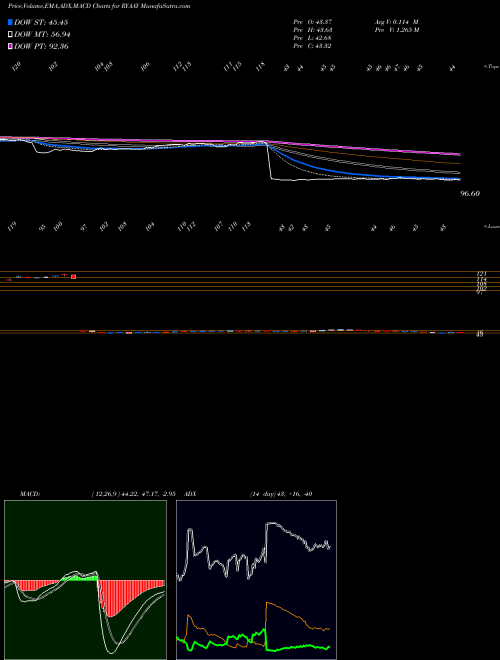Click the 114 price level label
Image resolution: width=500 pixels, height=660 pixels.
tap(481, 279)
